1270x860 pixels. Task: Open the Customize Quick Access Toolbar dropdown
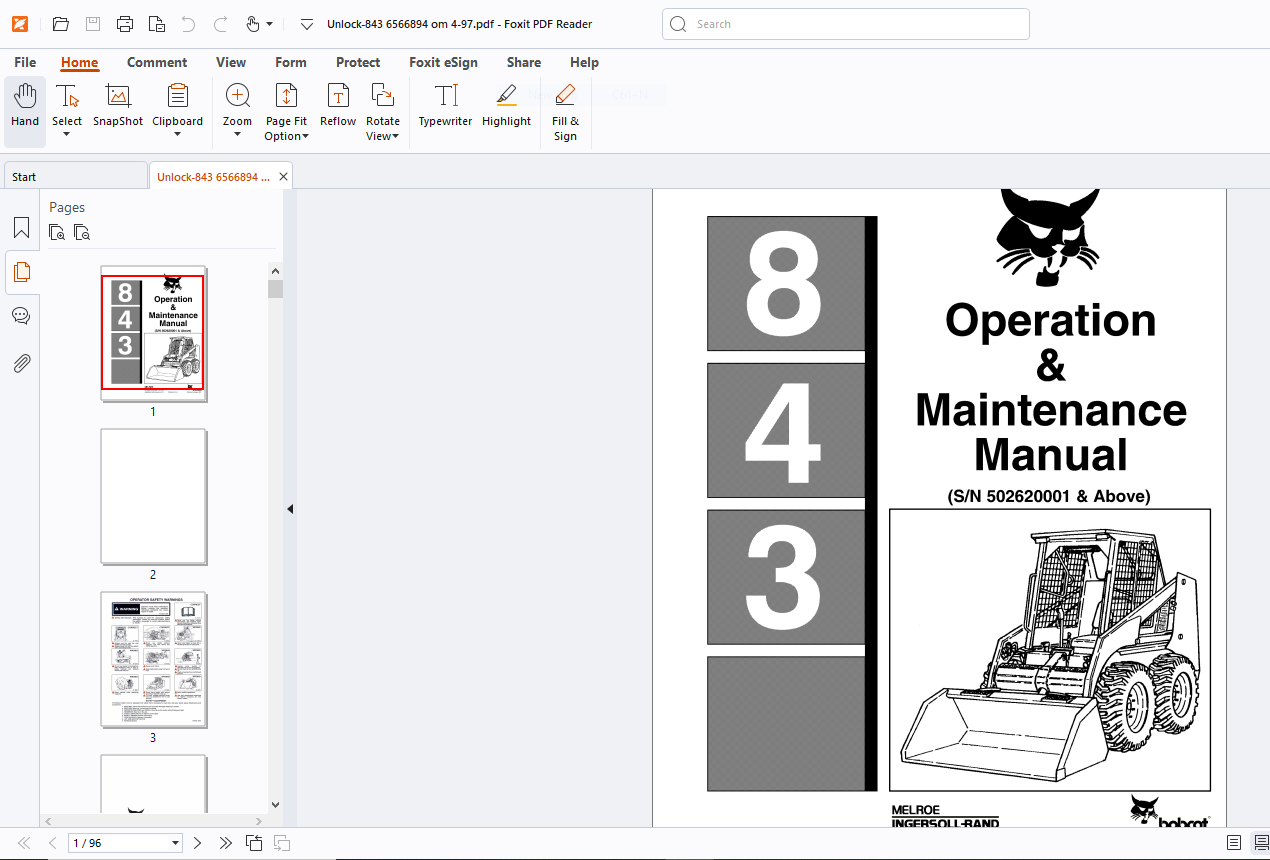click(x=307, y=24)
